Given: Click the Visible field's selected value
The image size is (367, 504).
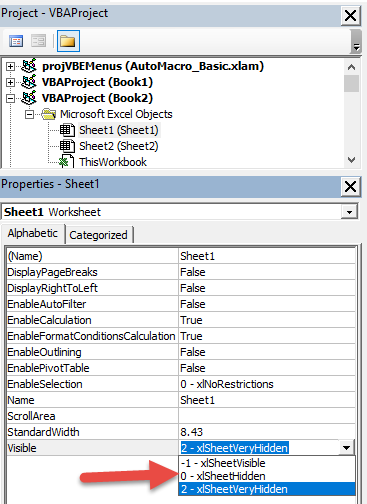Looking at the screenshot, I should click(x=234, y=448).
